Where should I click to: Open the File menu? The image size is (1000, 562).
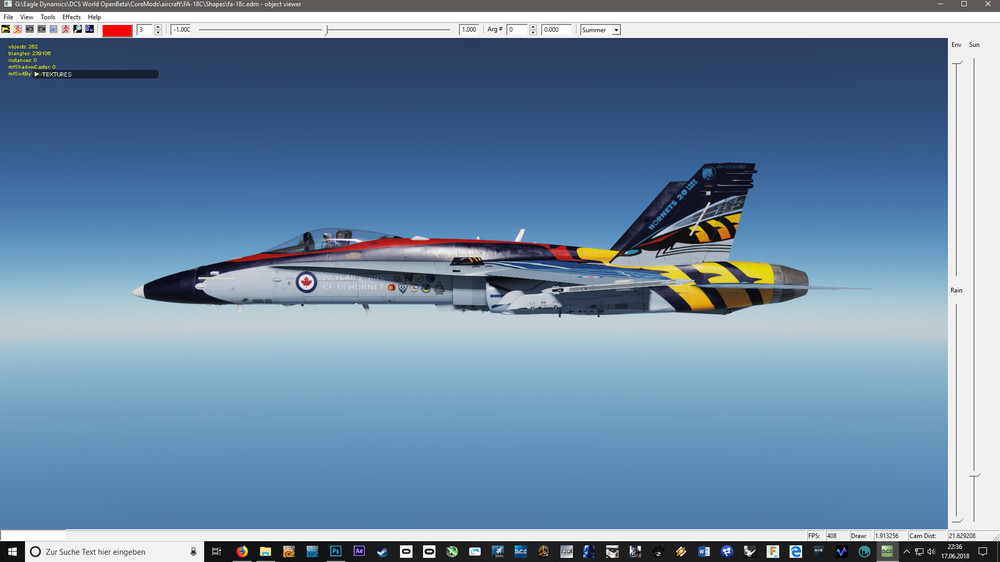tap(8, 17)
